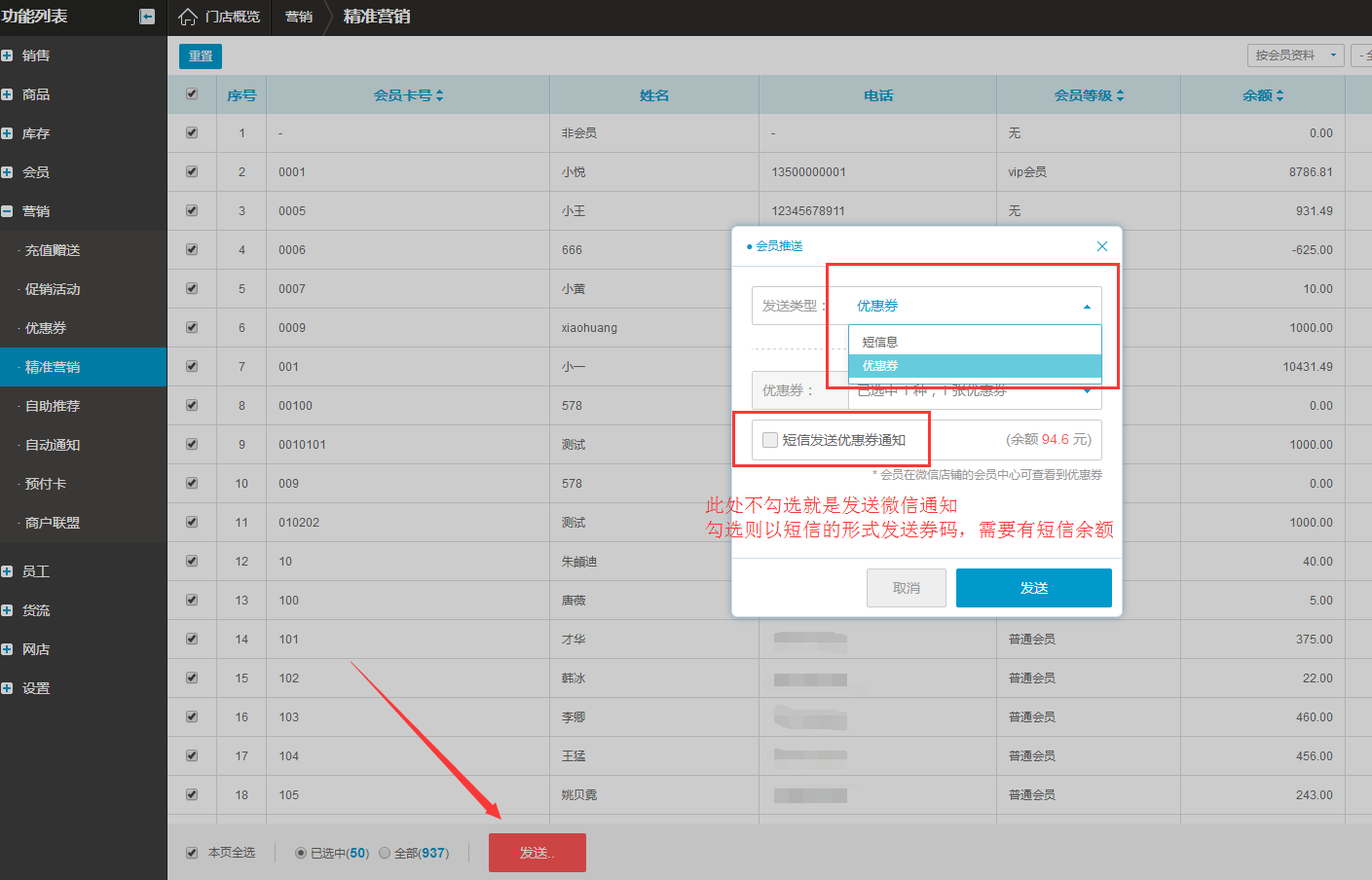Image resolution: width=1372 pixels, height=880 pixels.
Task: Expand 商品 plus icon in sidebar
Action: pyautogui.click(x=7, y=94)
